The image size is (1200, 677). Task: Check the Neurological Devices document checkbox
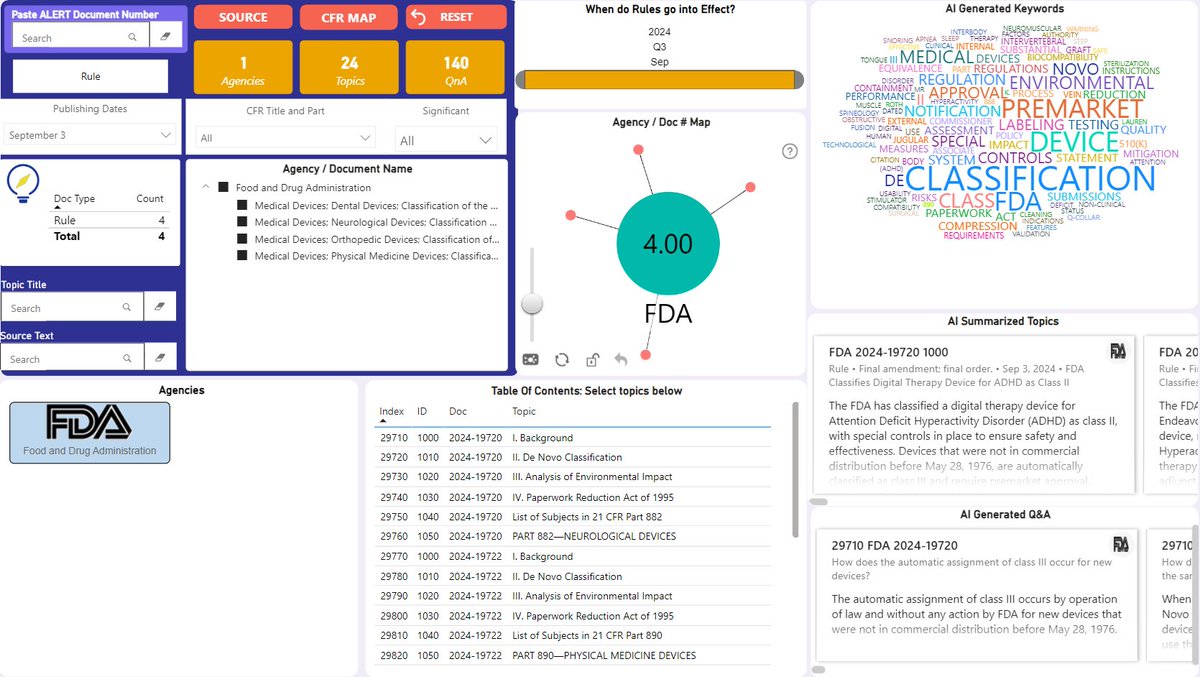pyautogui.click(x=242, y=222)
